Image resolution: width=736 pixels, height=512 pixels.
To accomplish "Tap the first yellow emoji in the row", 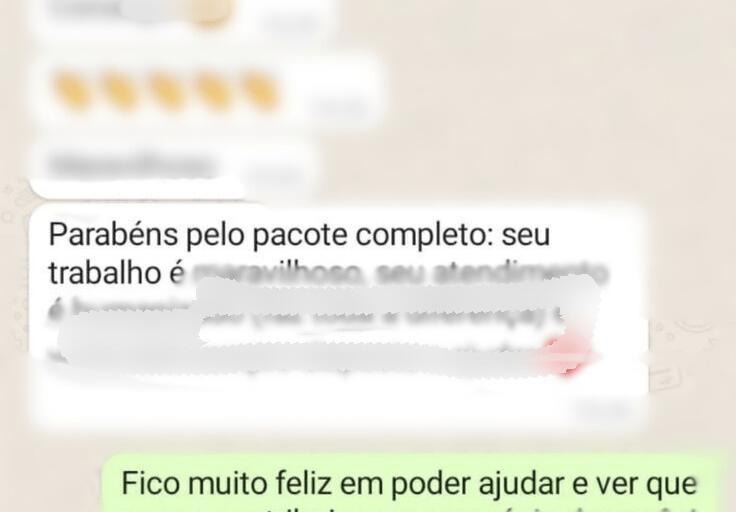I will (71, 91).
